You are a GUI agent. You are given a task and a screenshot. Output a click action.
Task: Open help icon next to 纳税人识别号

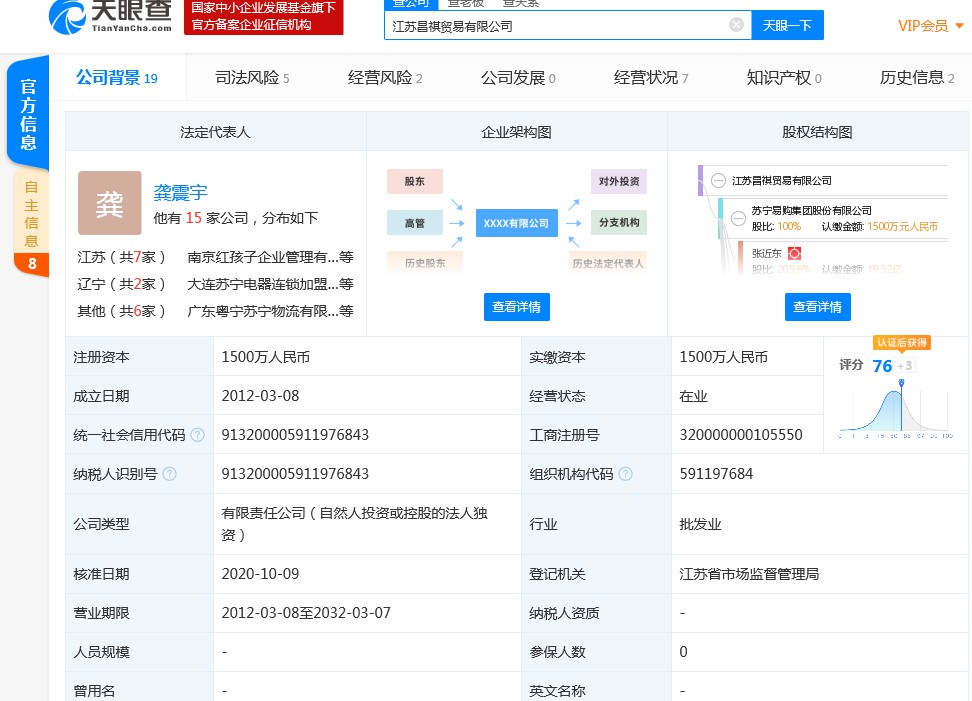click(x=169, y=474)
